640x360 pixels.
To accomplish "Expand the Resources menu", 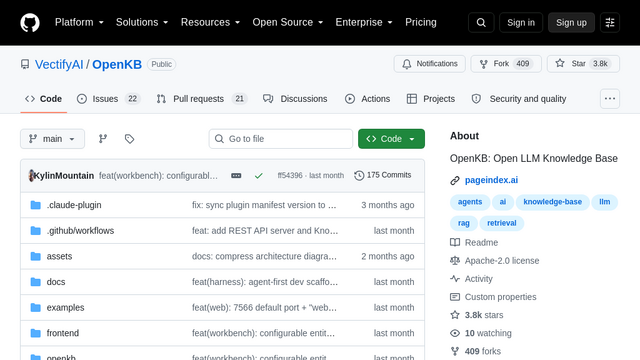I will tap(210, 22).
